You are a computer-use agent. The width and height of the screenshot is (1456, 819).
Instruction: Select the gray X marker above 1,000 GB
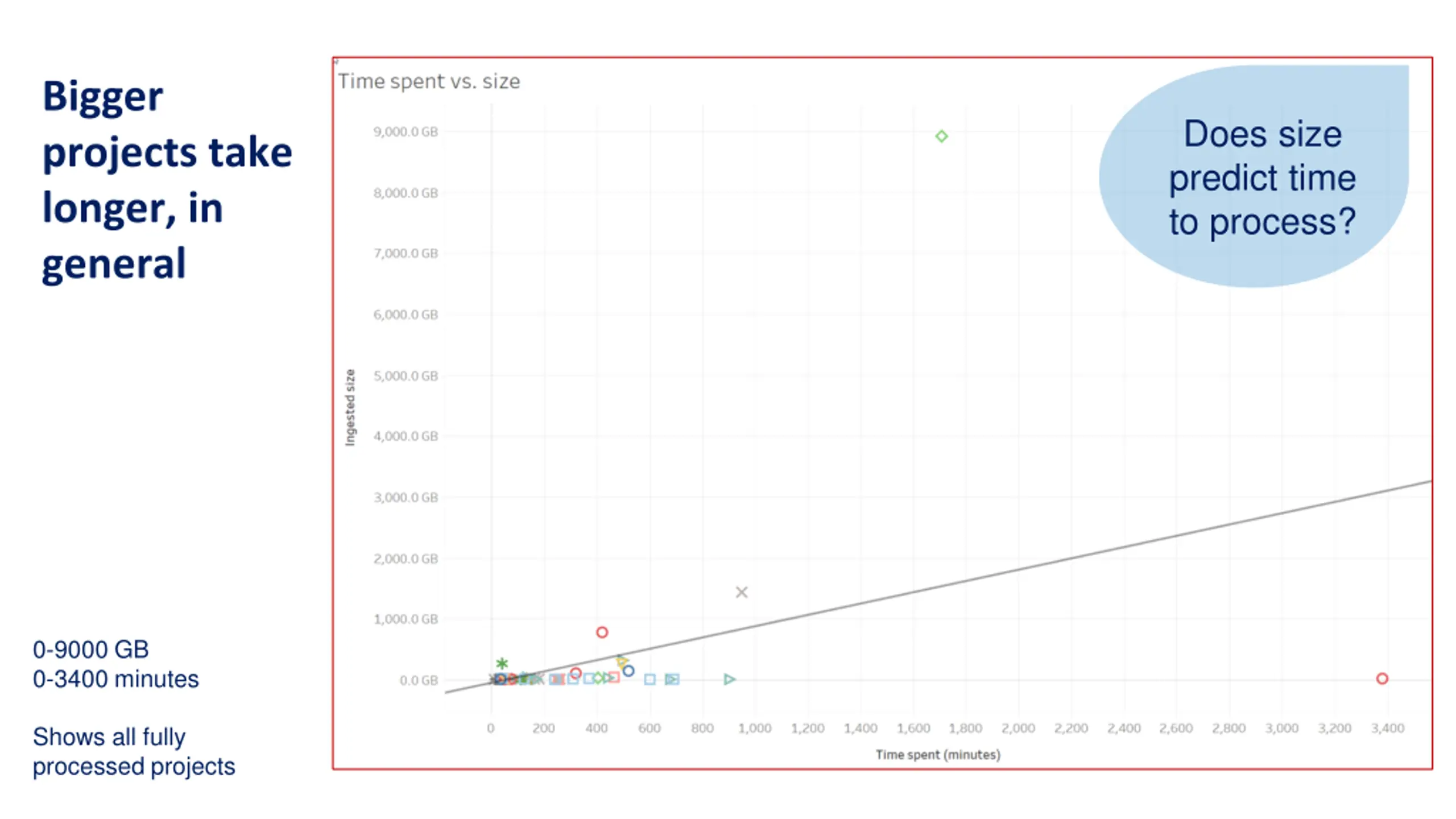(741, 592)
